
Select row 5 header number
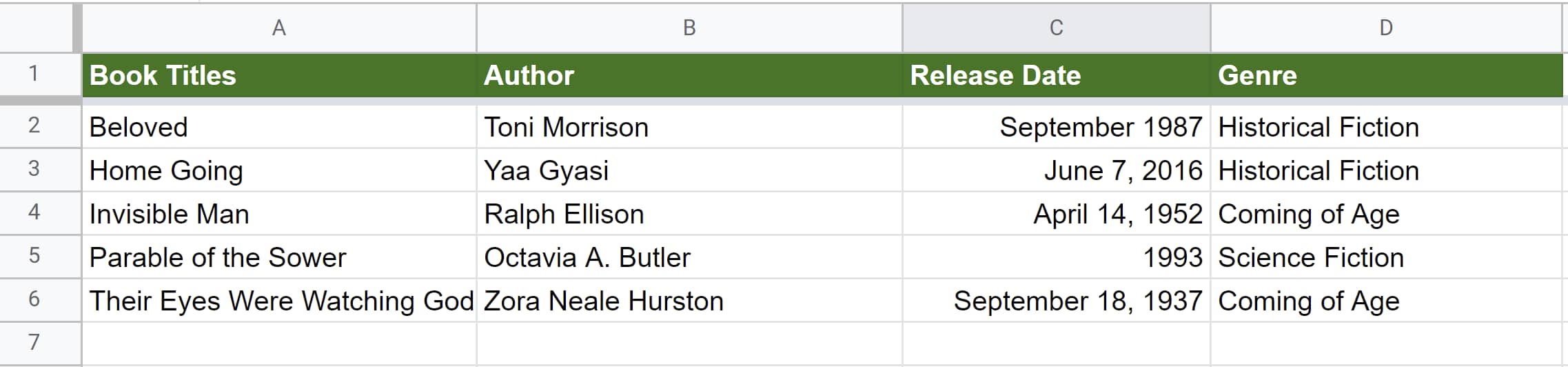34,257
